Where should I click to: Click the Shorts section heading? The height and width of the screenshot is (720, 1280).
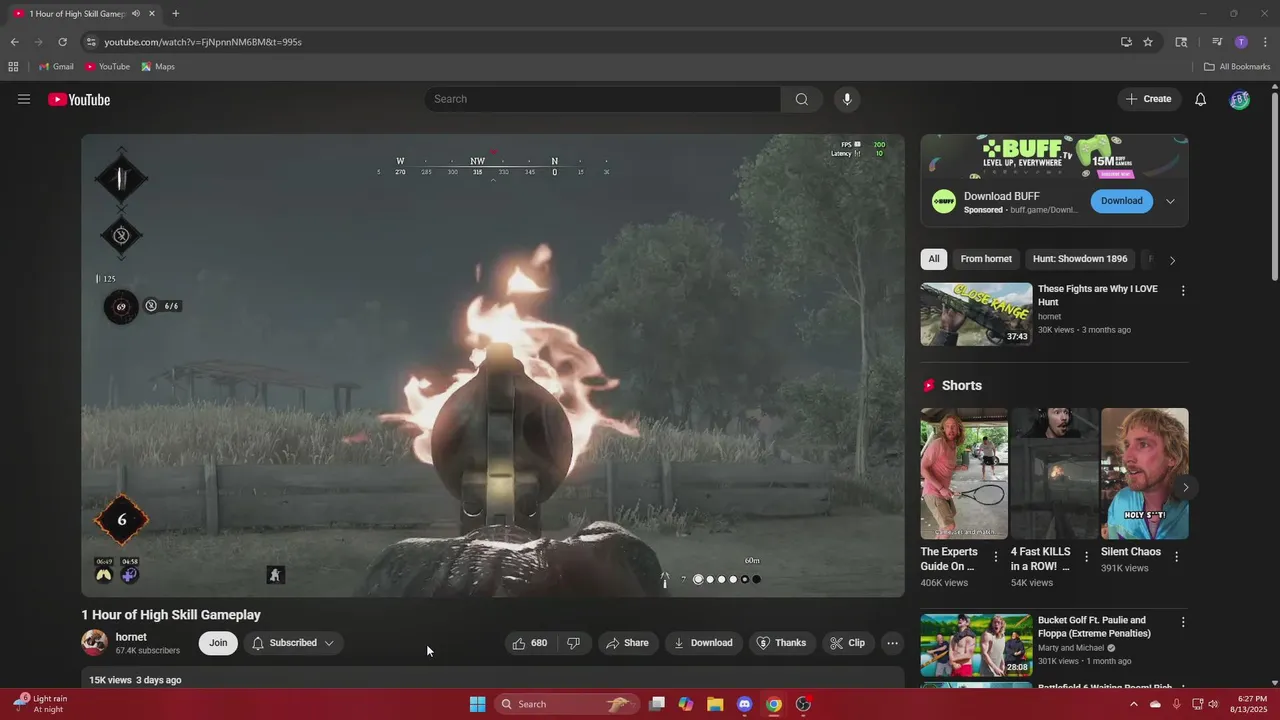pos(962,386)
